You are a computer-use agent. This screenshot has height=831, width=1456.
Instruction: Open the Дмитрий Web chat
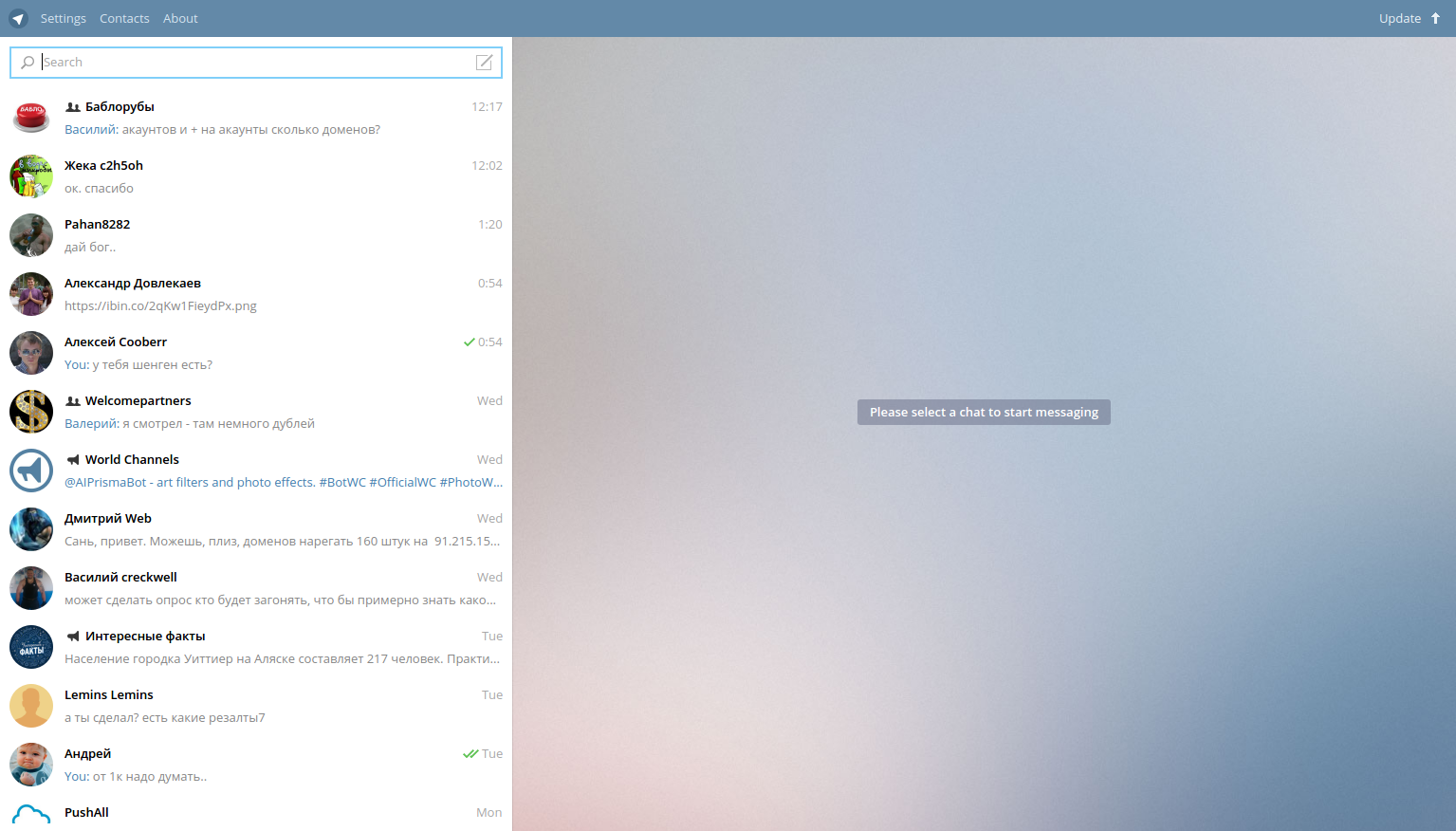pyautogui.click(x=256, y=530)
